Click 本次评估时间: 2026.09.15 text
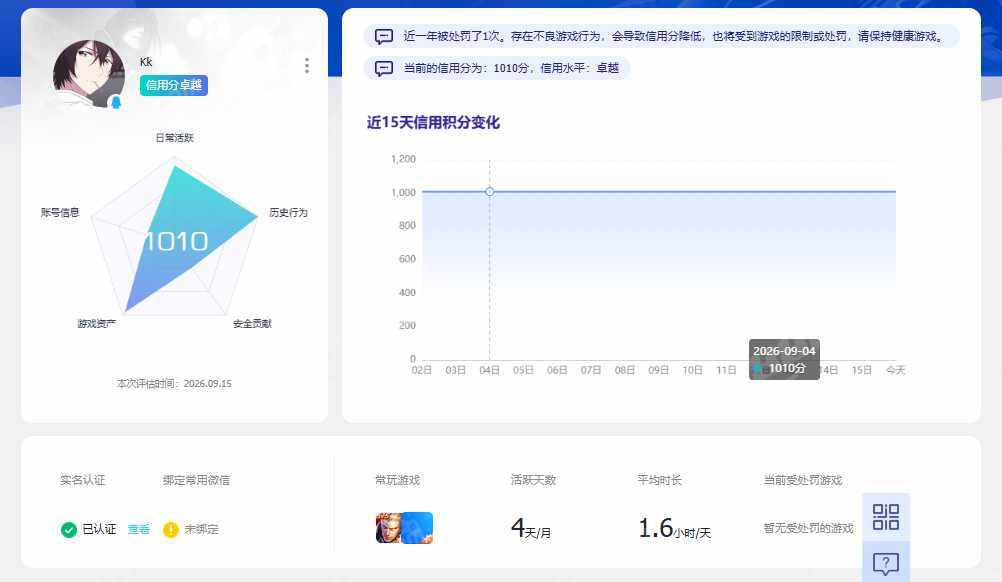 coord(174,383)
